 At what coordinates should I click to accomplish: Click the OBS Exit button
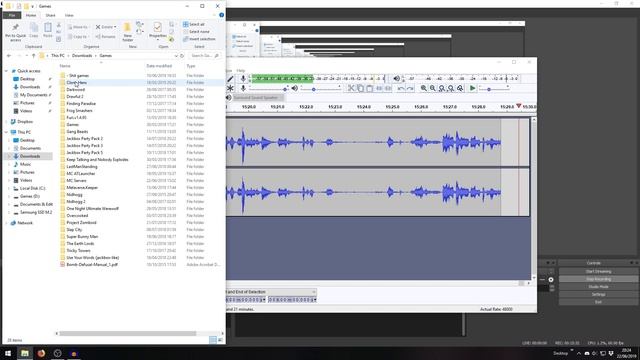click(598, 302)
